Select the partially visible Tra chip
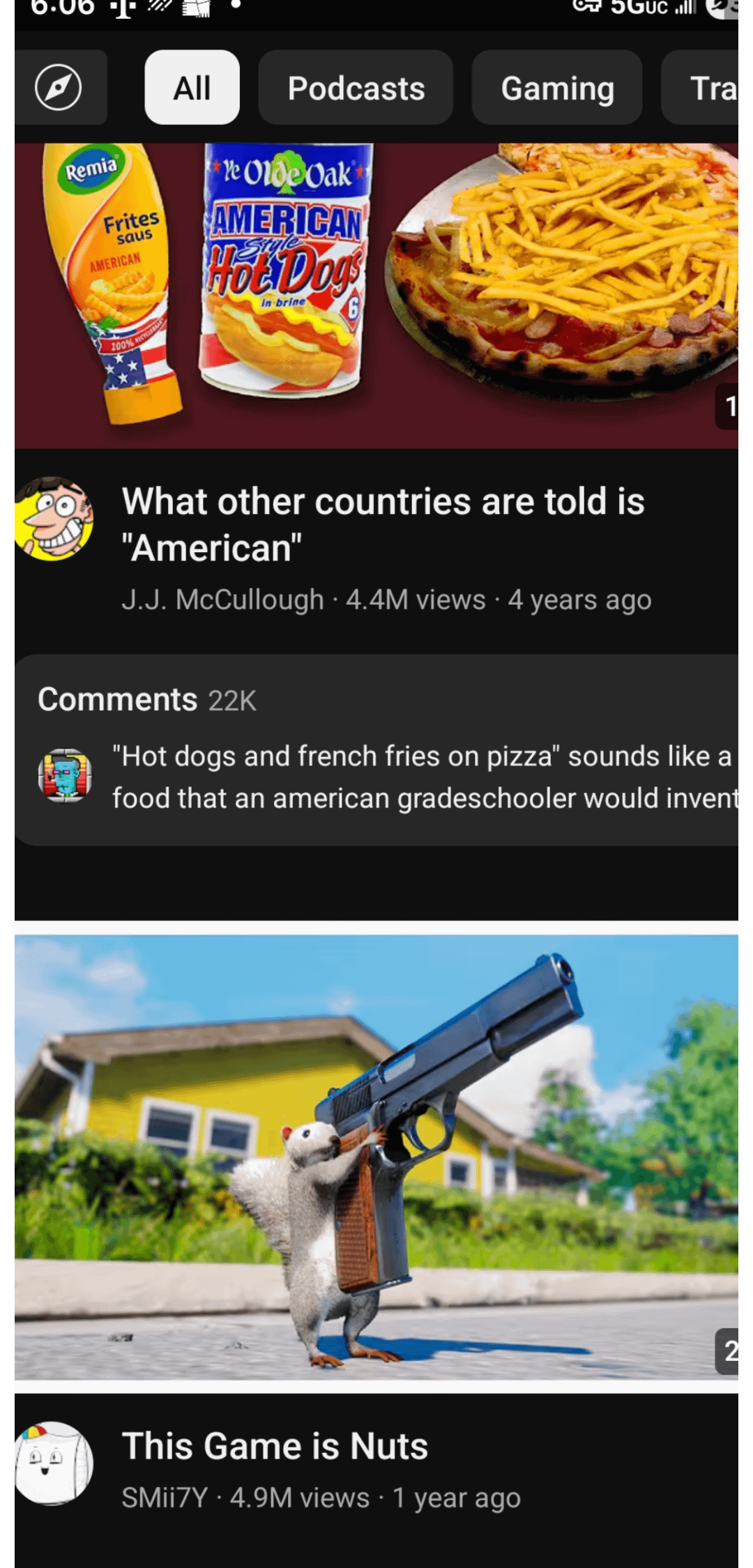 tap(701, 87)
